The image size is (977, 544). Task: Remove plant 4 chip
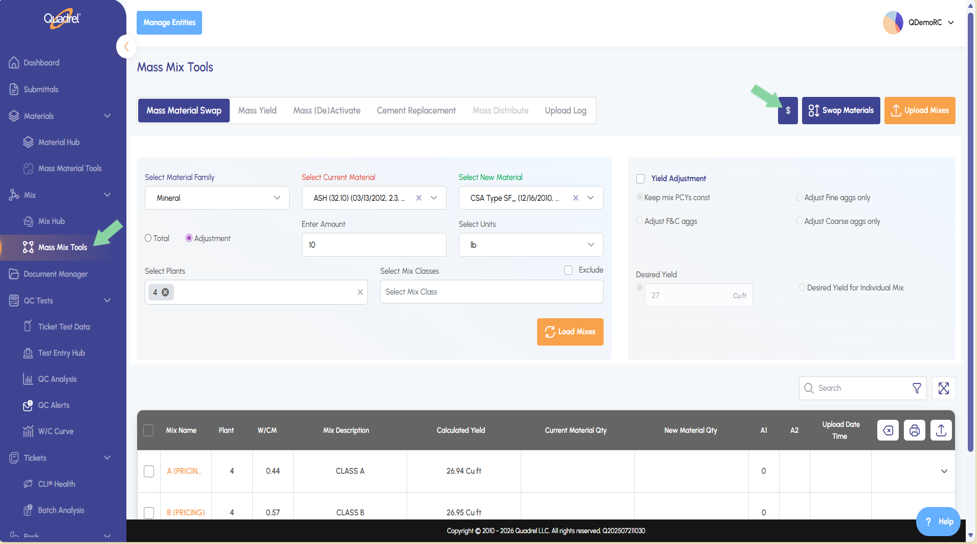click(165, 292)
